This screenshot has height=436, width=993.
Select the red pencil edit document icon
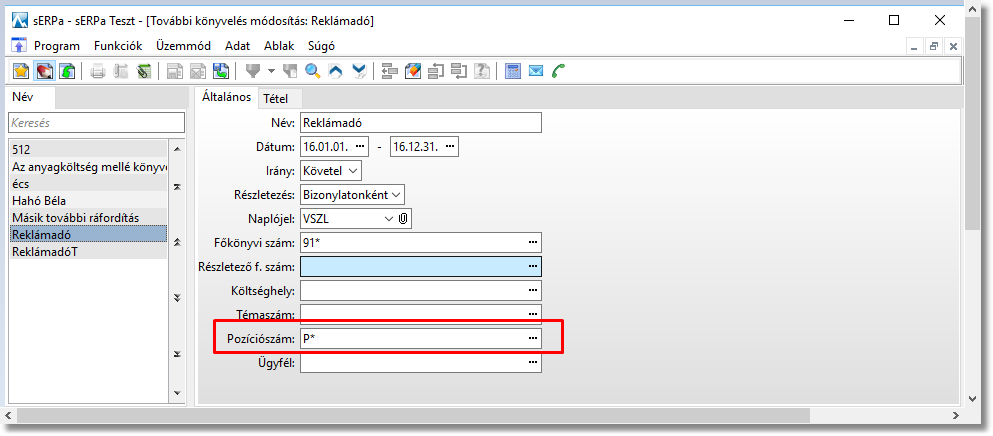(x=44, y=71)
